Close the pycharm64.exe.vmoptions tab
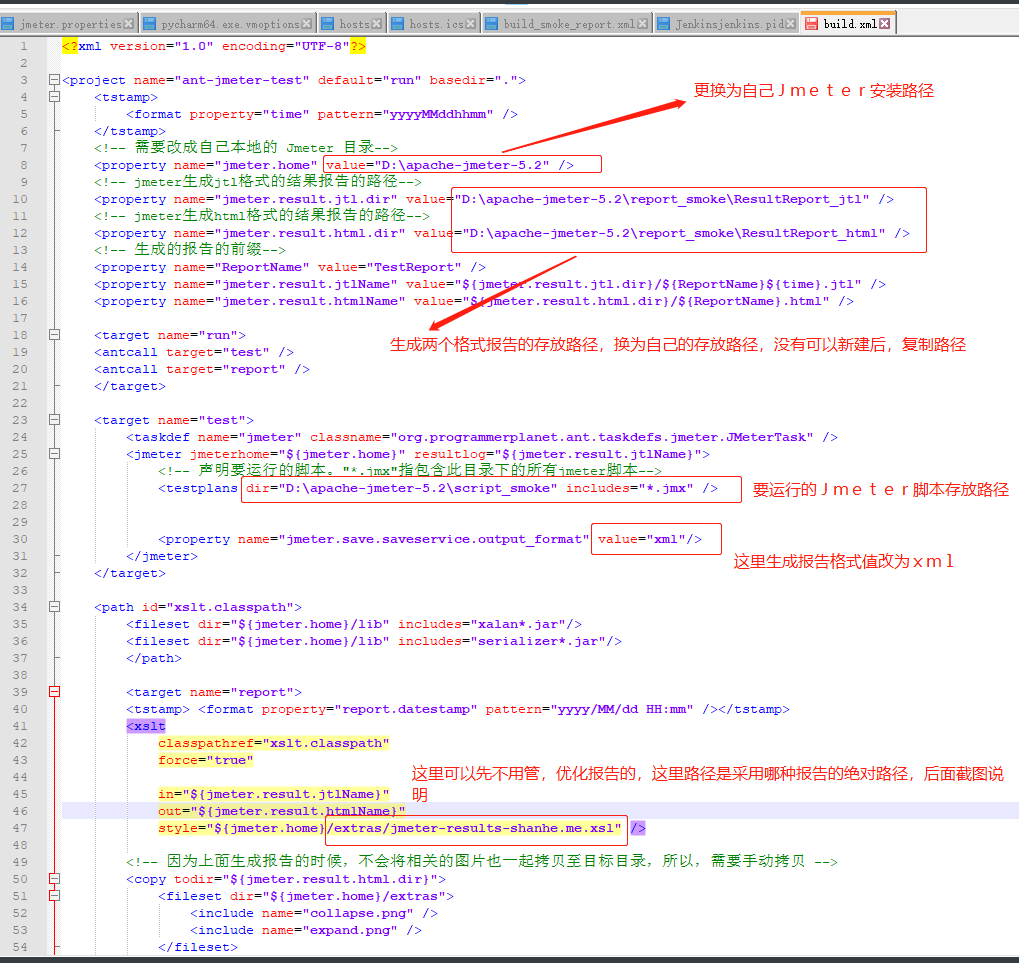This screenshot has height=963, width=1019. pos(307,24)
